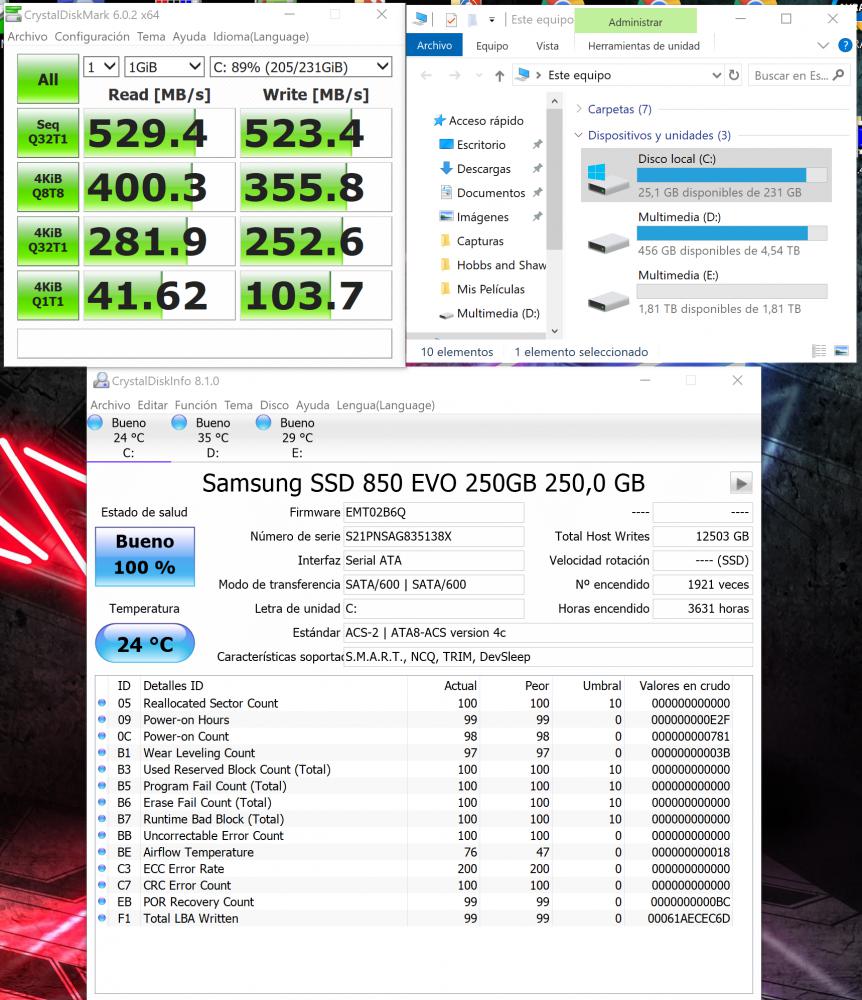
Task: Start the Seq Q32T1 test
Action: [48, 132]
